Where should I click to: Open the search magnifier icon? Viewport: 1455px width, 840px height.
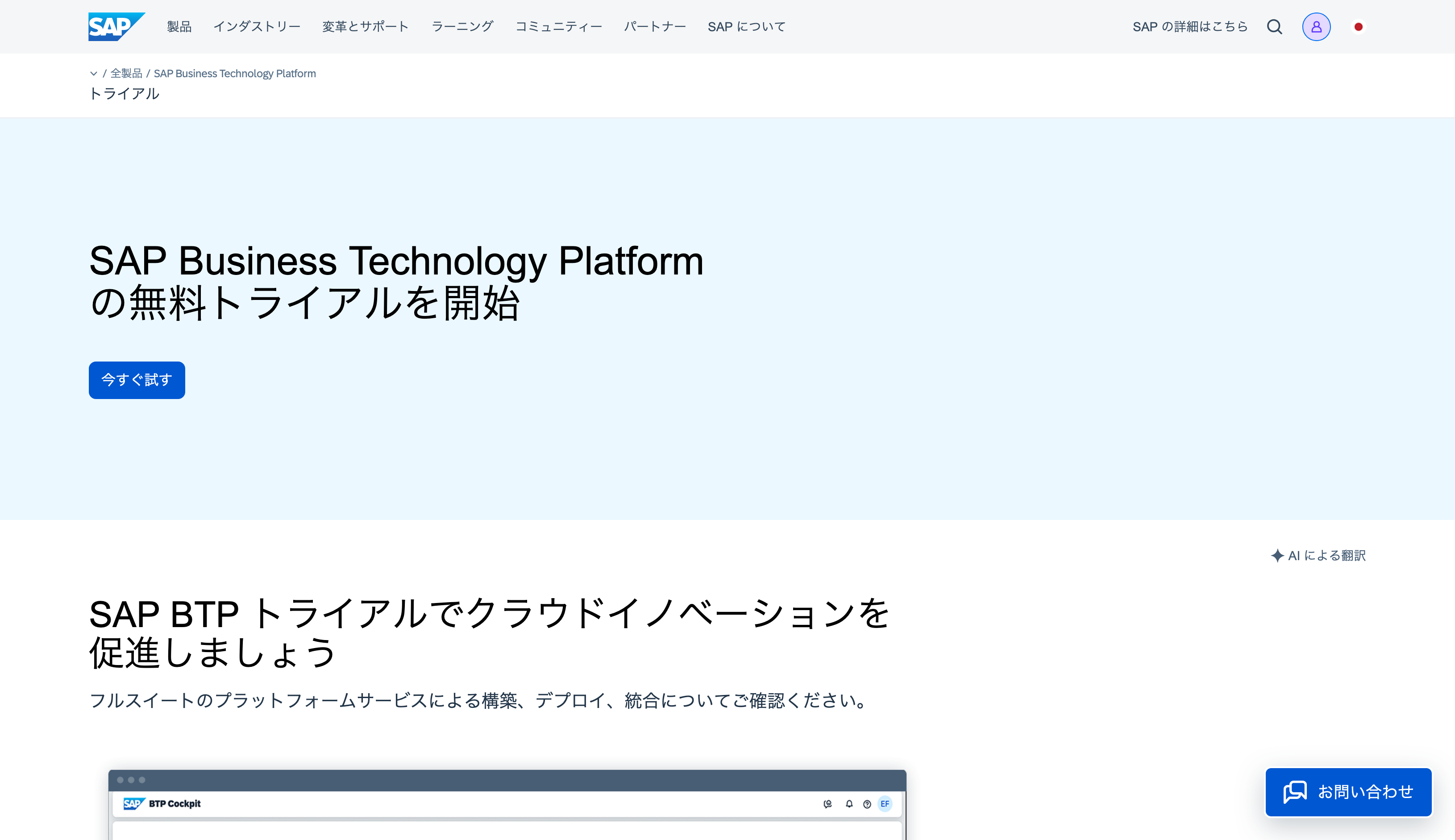coord(1274,26)
